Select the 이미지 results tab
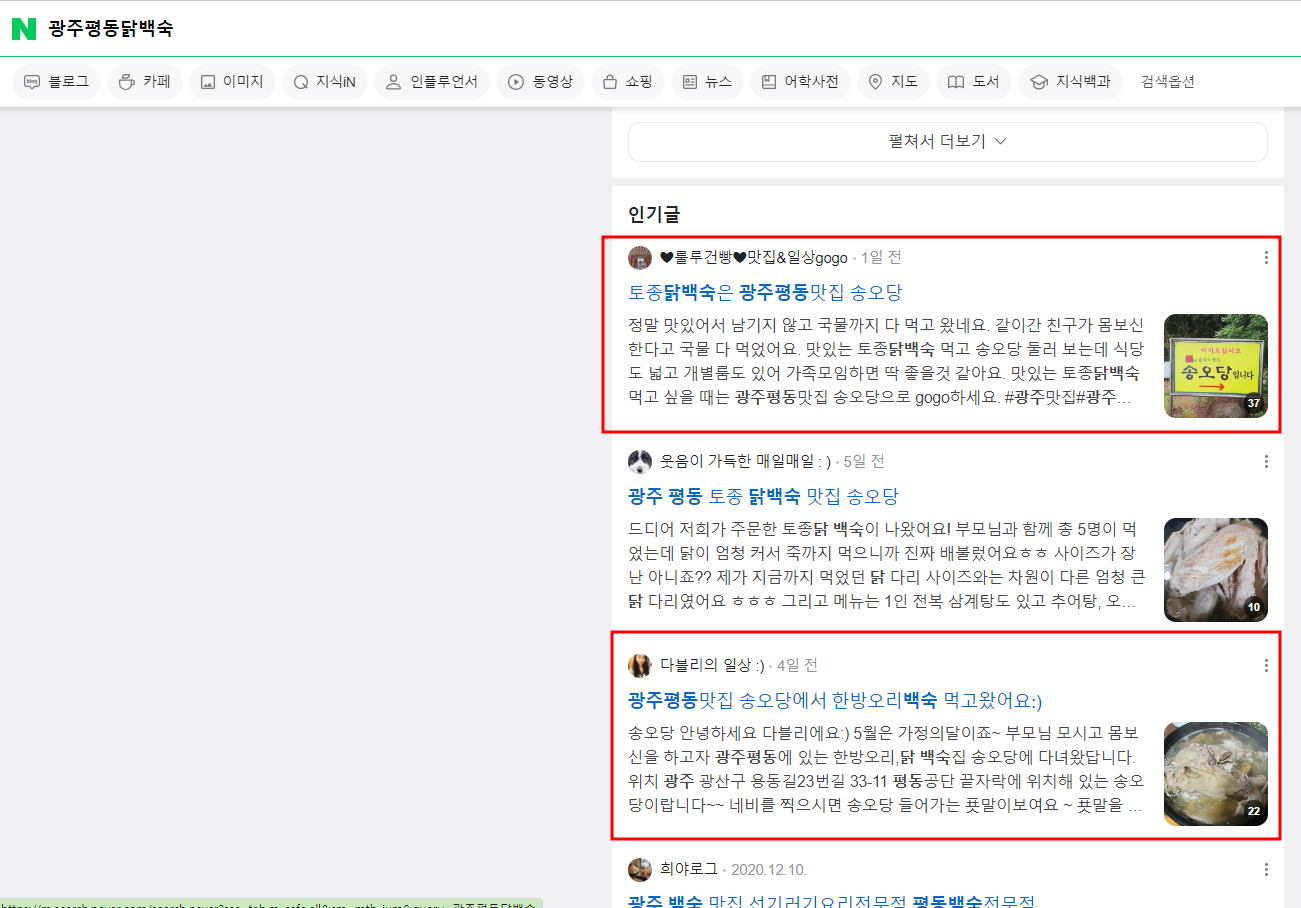Viewport: 1301px width, 908px height. pos(232,82)
